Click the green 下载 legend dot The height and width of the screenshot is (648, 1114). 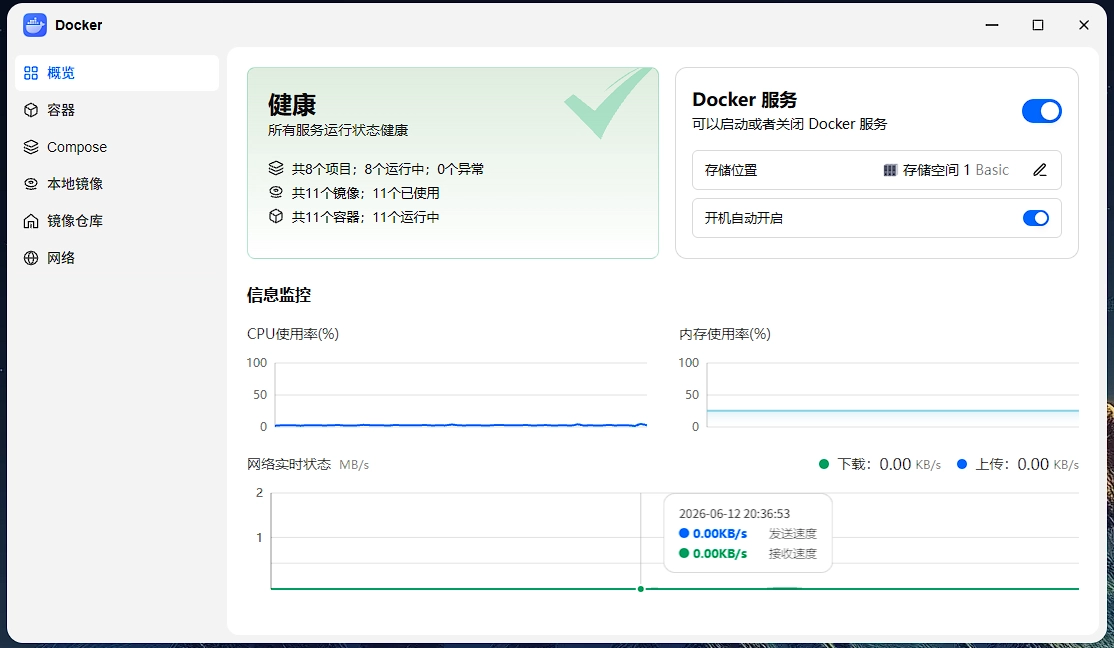pyautogui.click(x=823, y=464)
